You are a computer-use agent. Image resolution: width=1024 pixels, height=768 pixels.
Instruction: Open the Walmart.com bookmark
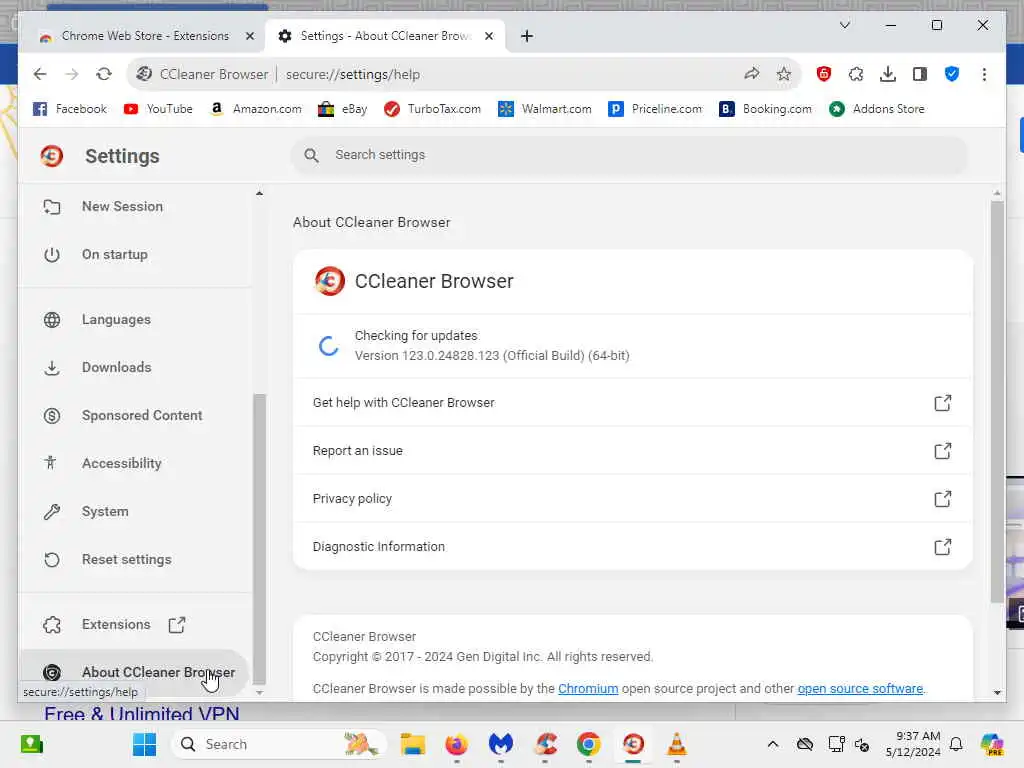545,109
